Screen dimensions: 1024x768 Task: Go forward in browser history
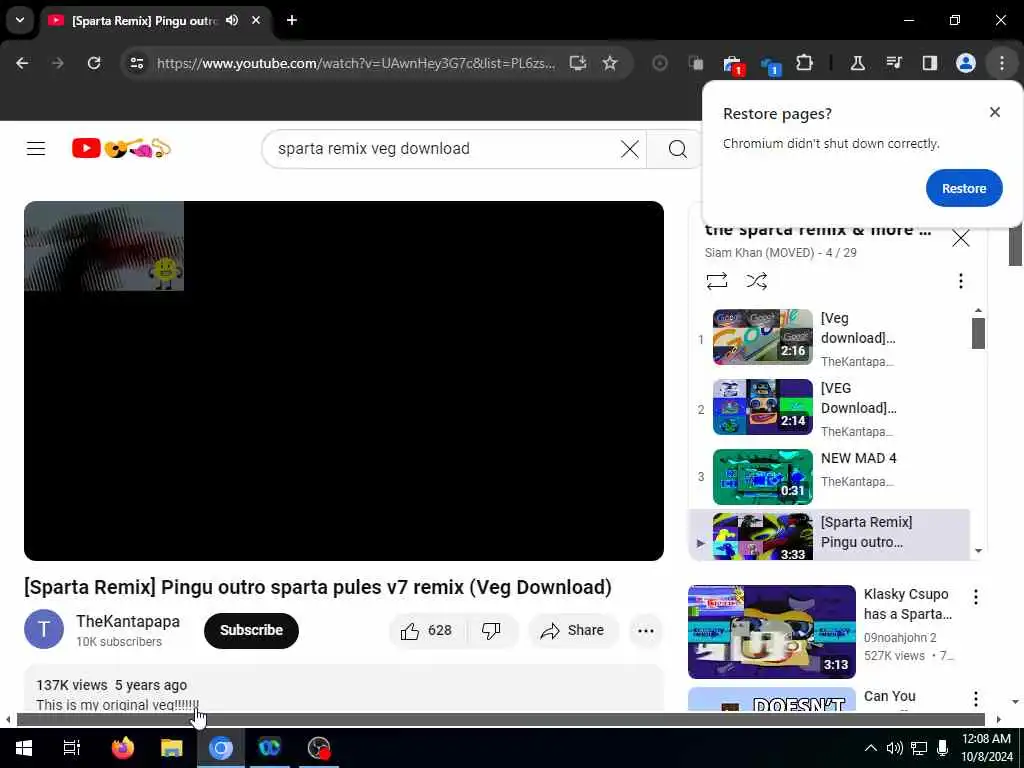point(58,63)
